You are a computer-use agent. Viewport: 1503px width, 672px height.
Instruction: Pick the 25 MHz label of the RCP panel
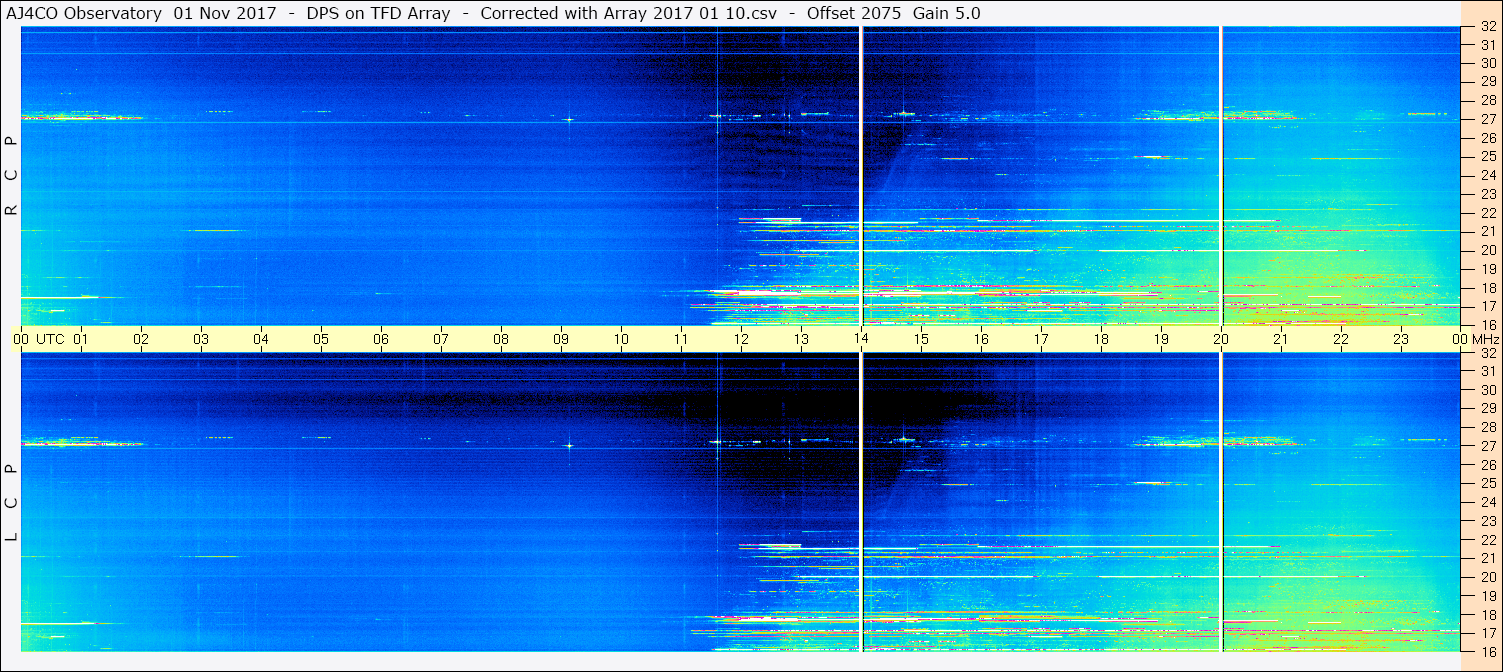pyautogui.click(x=1488, y=156)
